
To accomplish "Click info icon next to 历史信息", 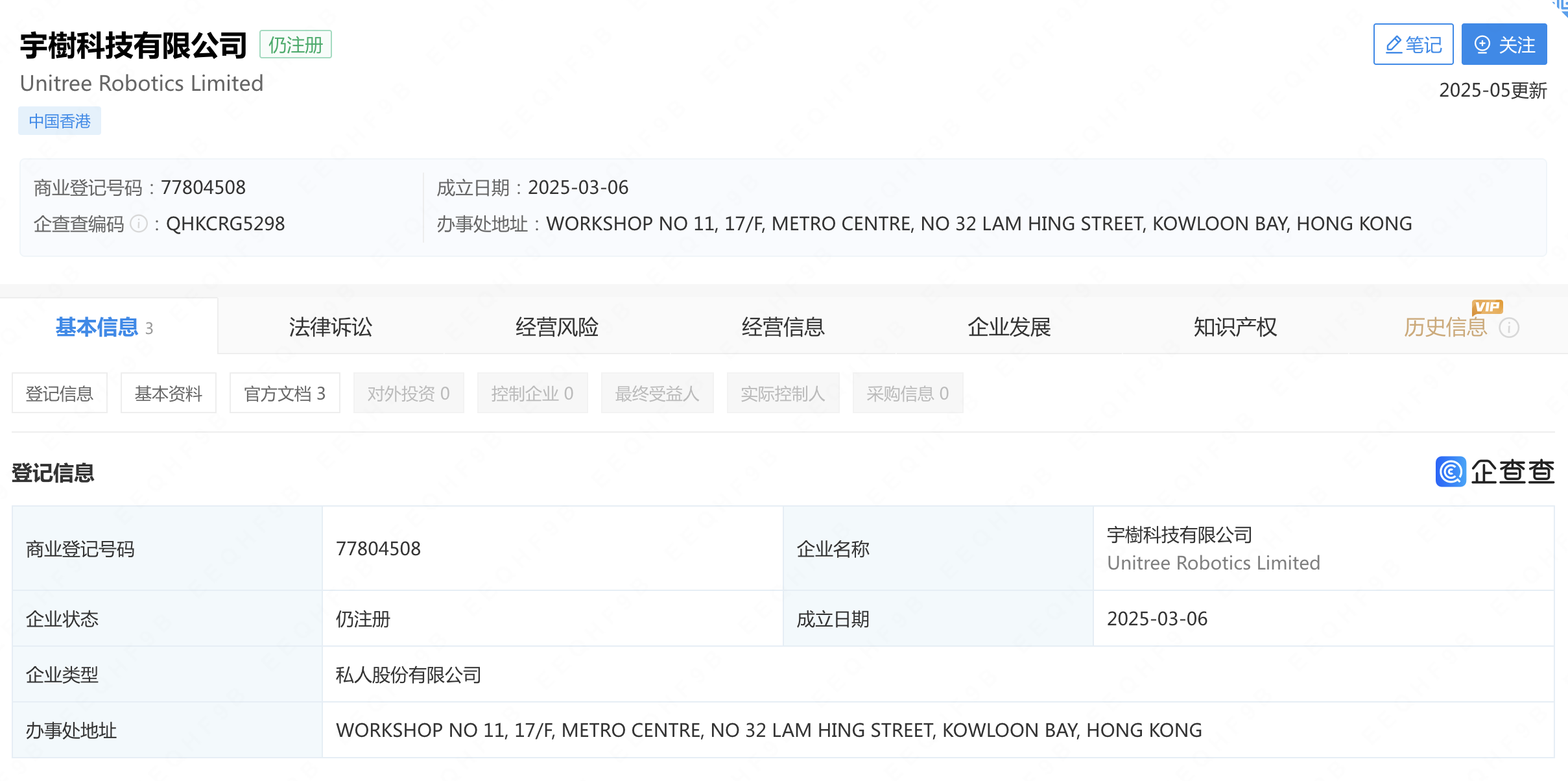I will tap(1509, 328).
